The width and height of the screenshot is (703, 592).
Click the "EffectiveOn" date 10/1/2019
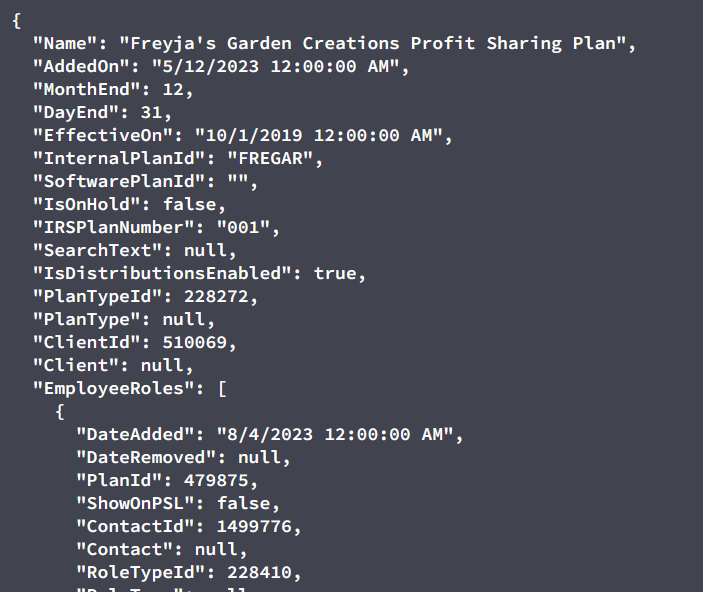319,135
